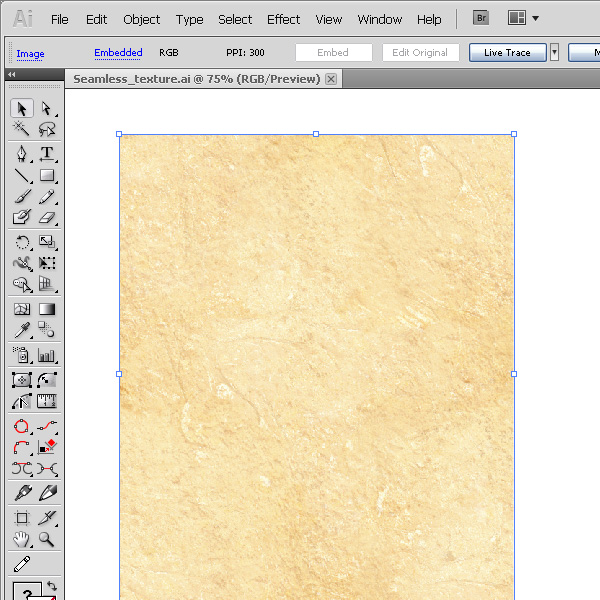Launch Adobe Bridge with Br button

(x=481, y=18)
